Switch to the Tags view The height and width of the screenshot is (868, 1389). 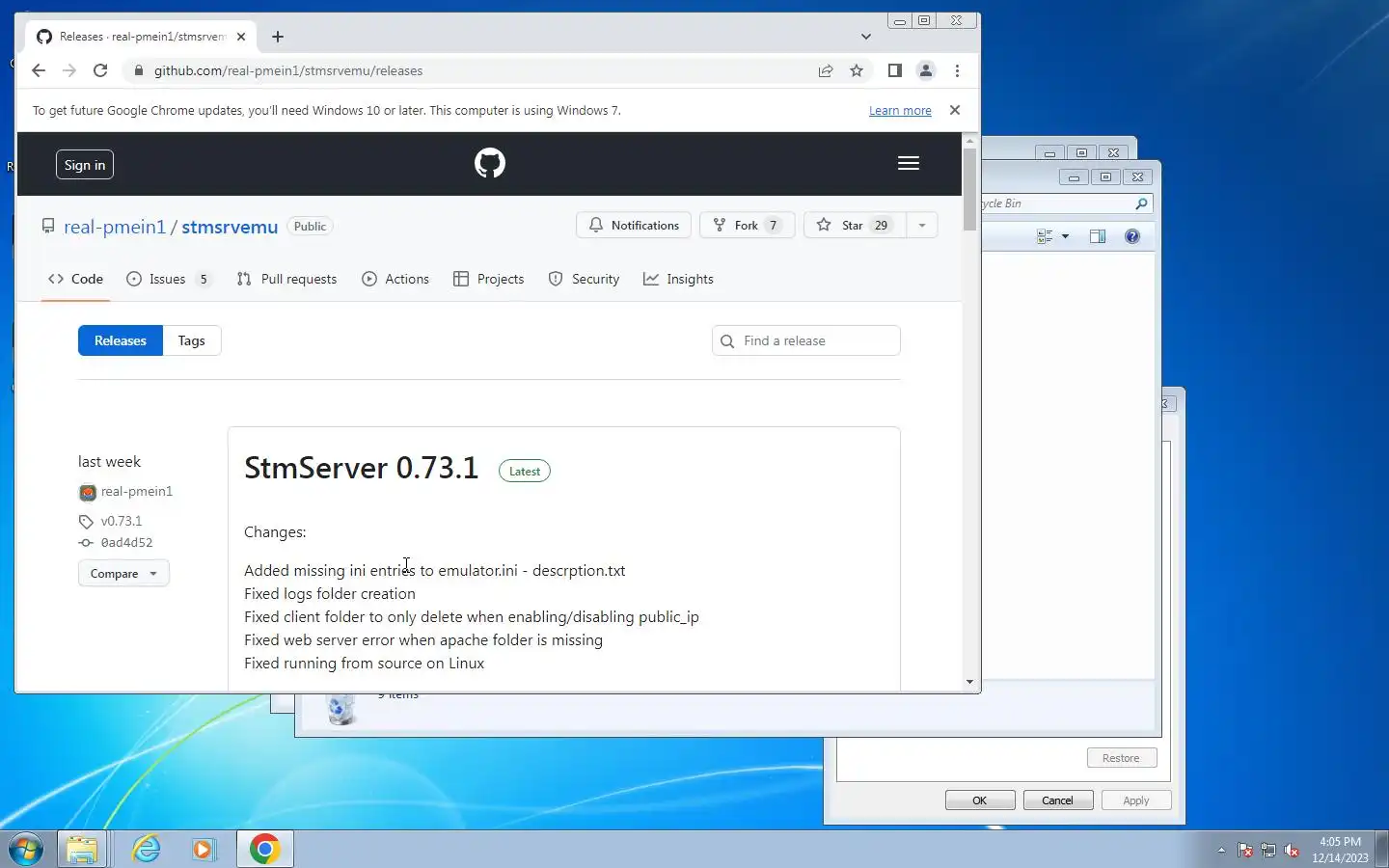pos(191,340)
